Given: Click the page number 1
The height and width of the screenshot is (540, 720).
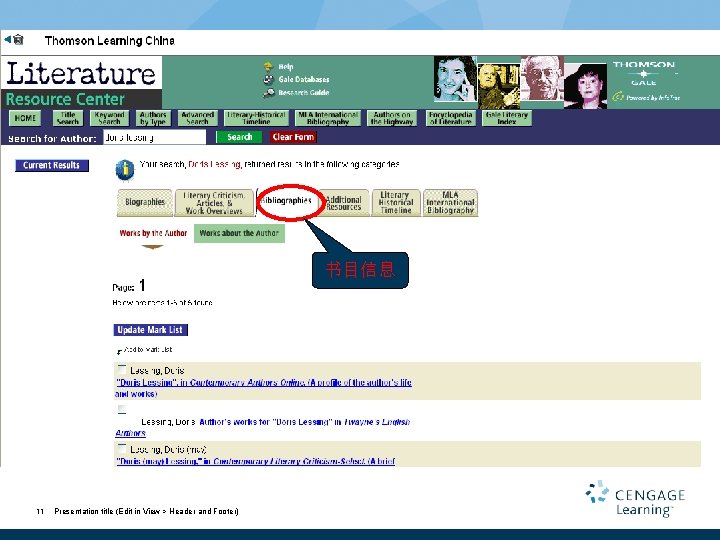Looking at the screenshot, I should [x=142, y=286].
